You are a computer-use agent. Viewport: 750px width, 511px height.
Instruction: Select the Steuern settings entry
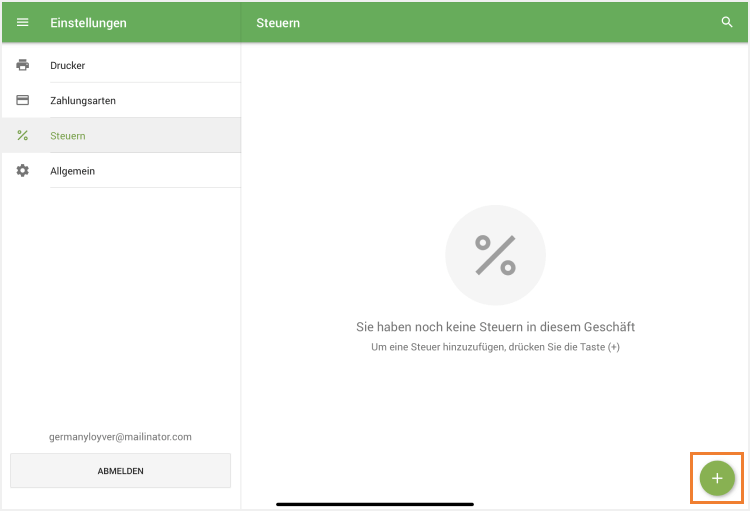(68, 136)
